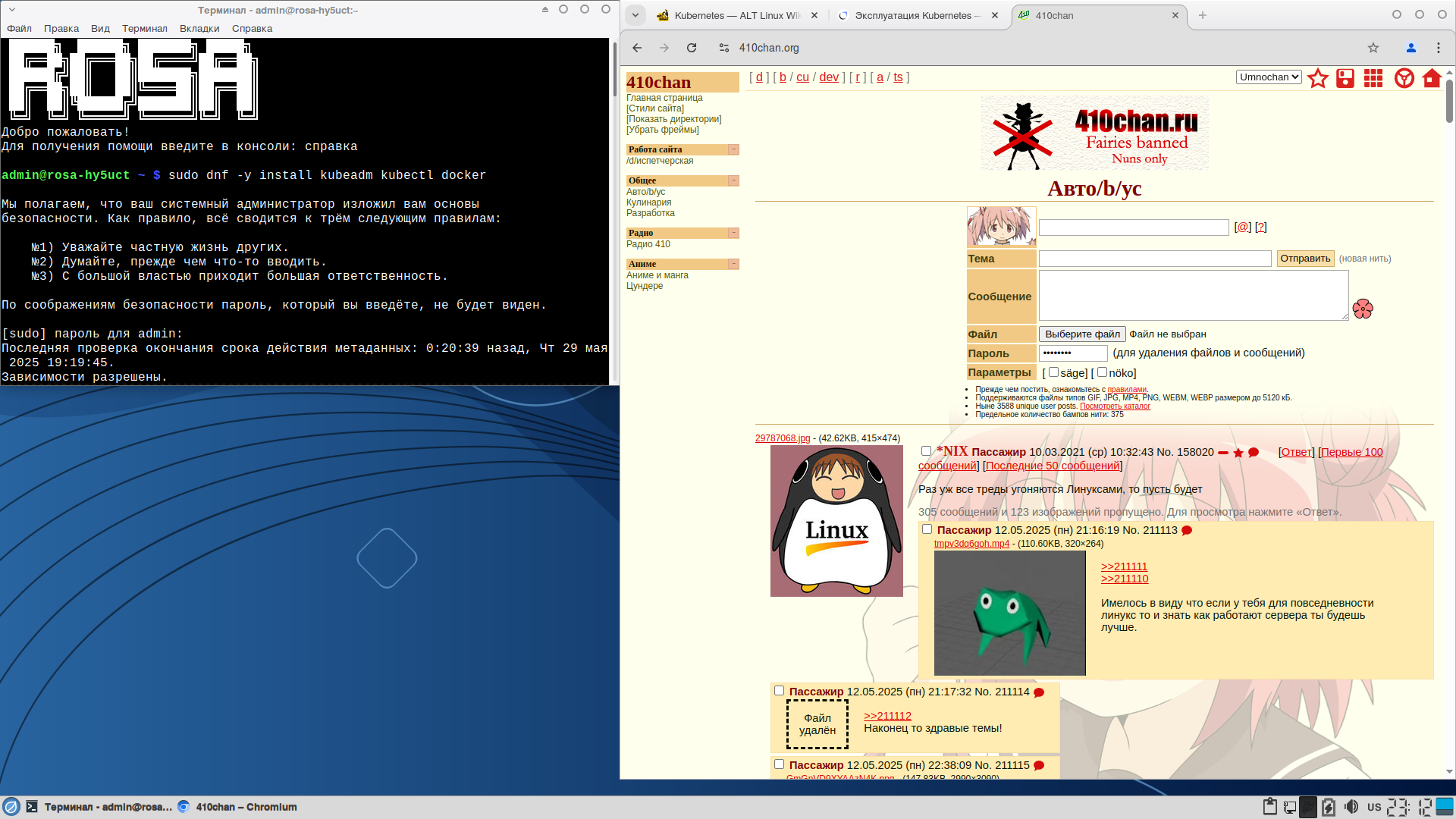
Task: Collapse the Аниме sidebar section
Action: tap(733, 264)
